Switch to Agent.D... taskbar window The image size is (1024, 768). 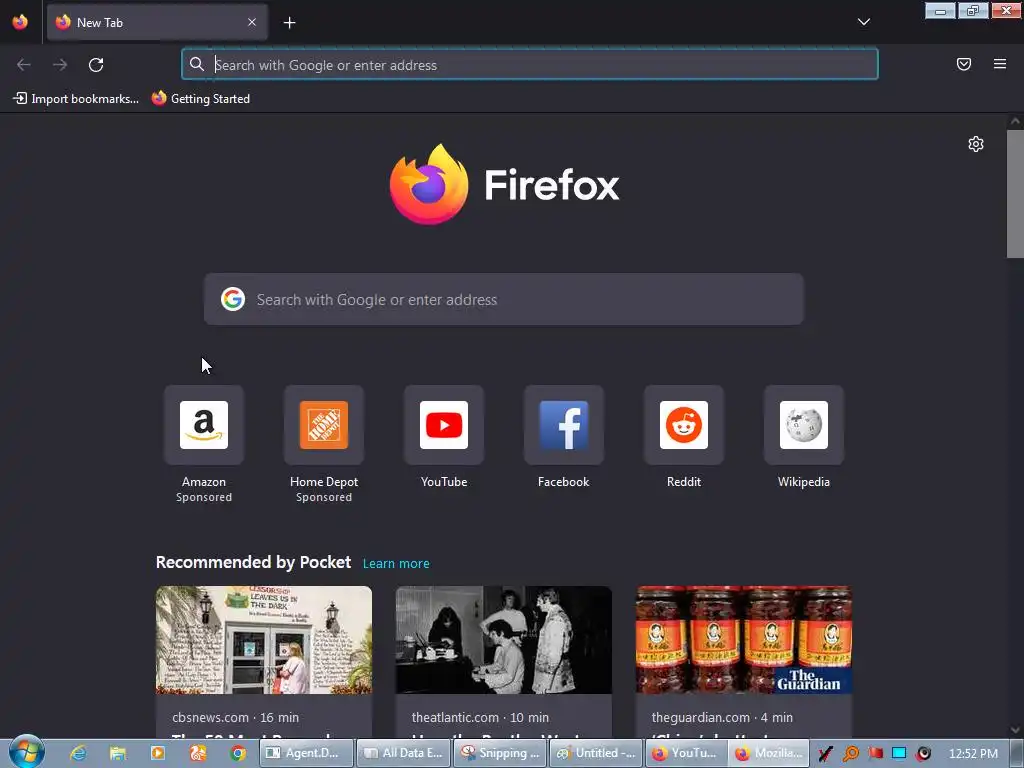pyautogui.click(x=306, y=753)
